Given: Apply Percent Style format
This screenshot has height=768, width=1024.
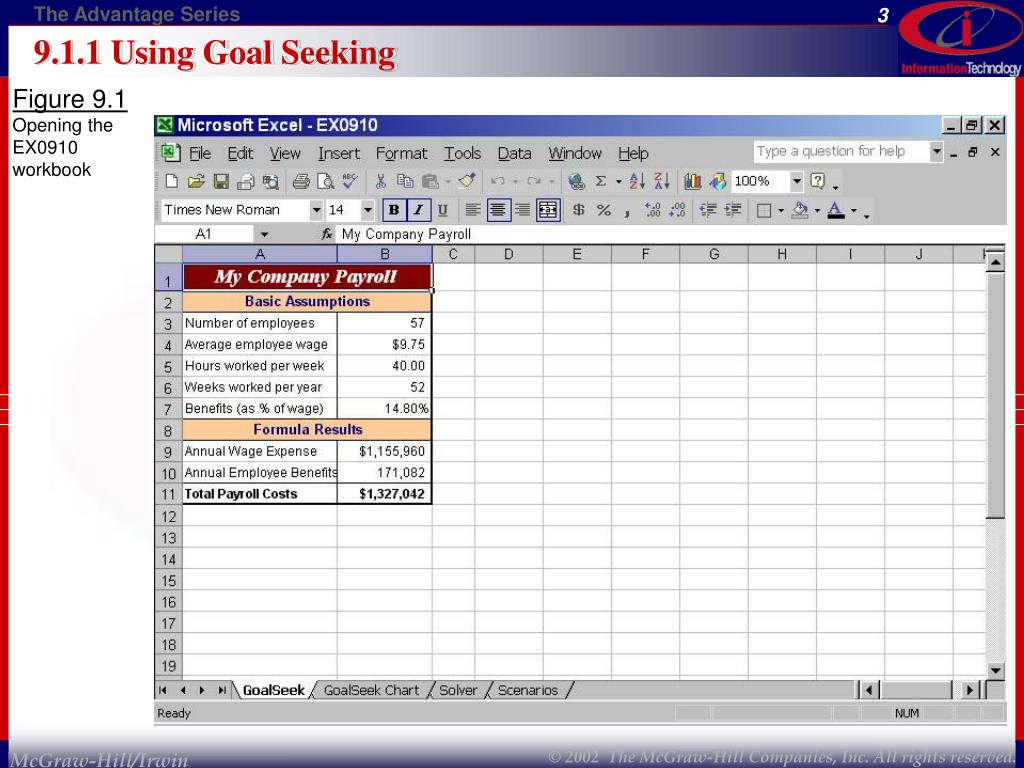Looking at the screenshot, I should tap(603, 210).
